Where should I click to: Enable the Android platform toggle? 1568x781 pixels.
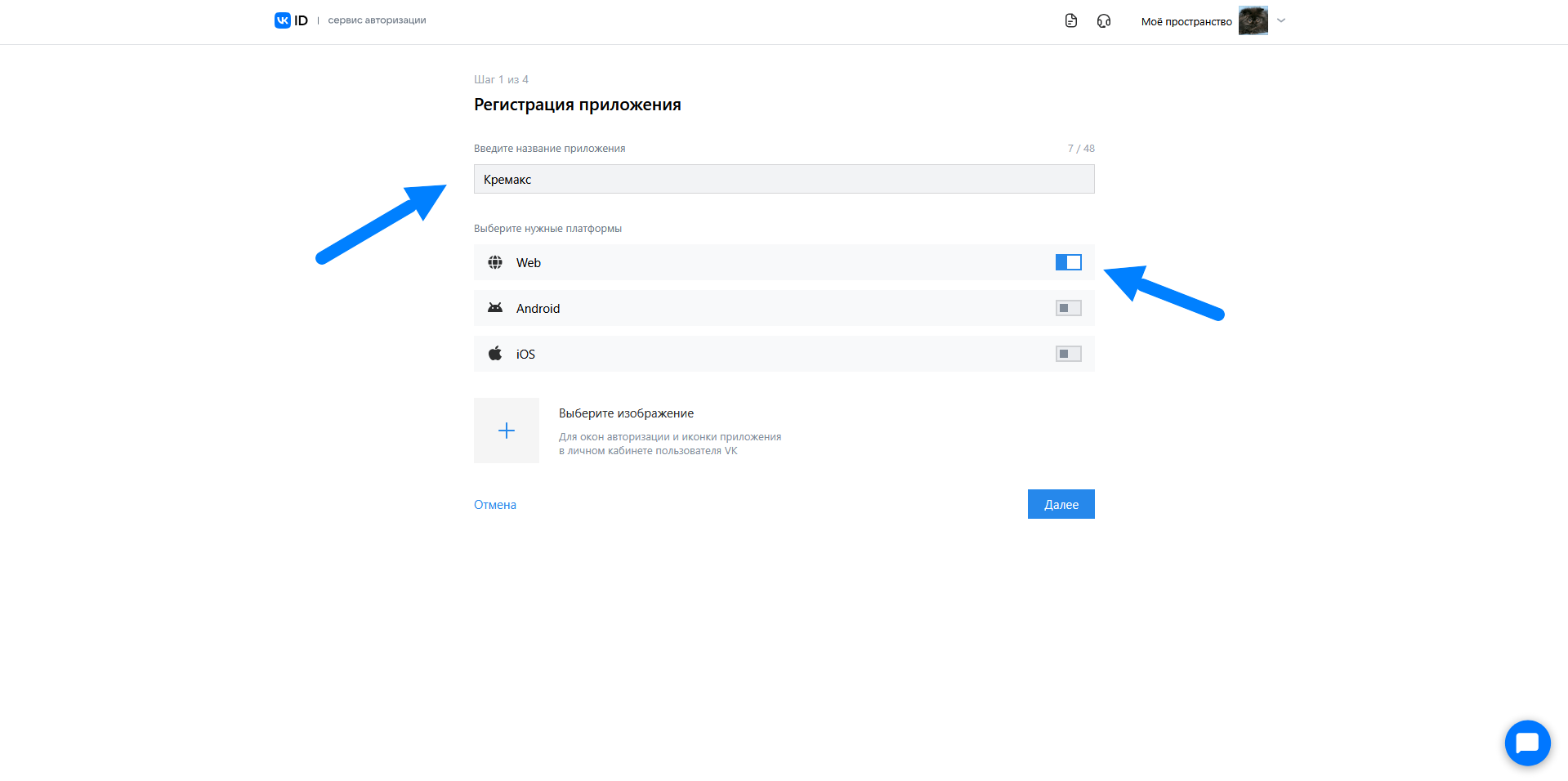[1068, 308]
